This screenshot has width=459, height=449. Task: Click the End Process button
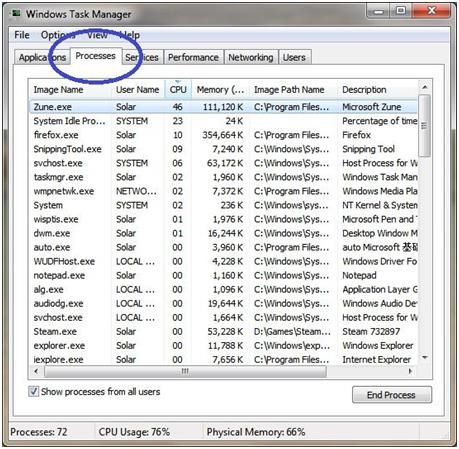[391, 395]
